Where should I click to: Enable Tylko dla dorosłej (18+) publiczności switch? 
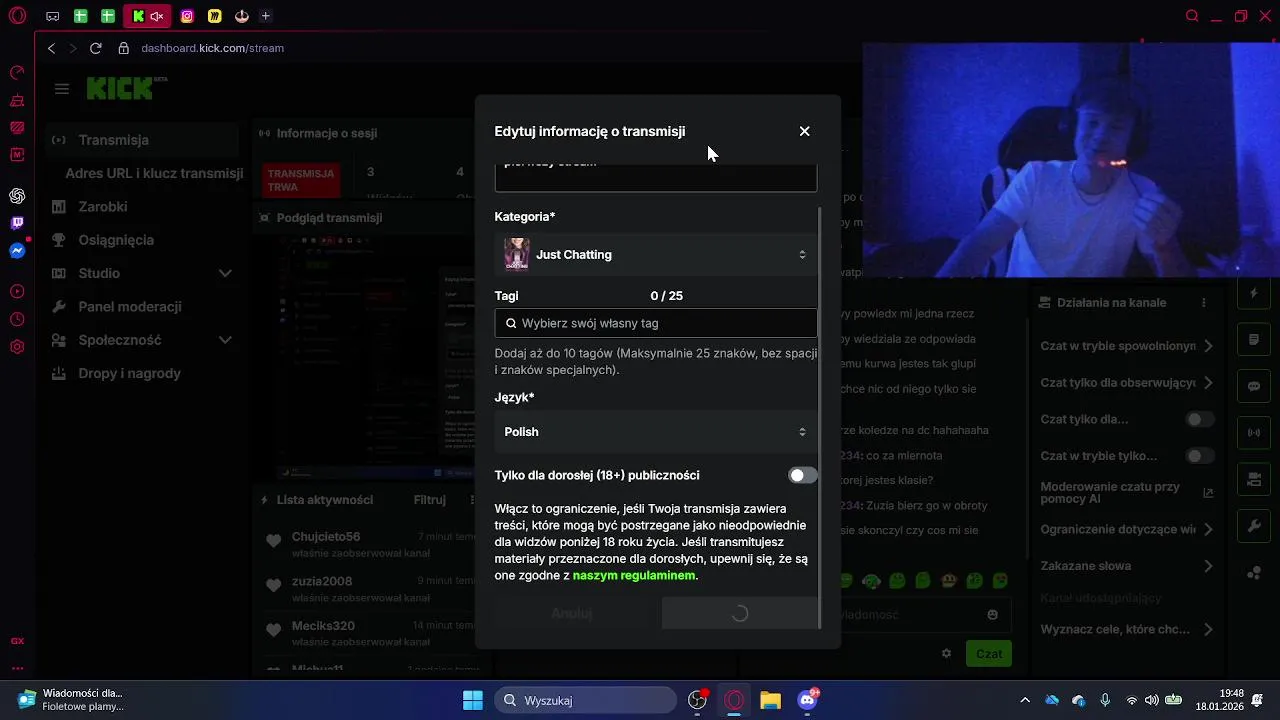[802, 475]
